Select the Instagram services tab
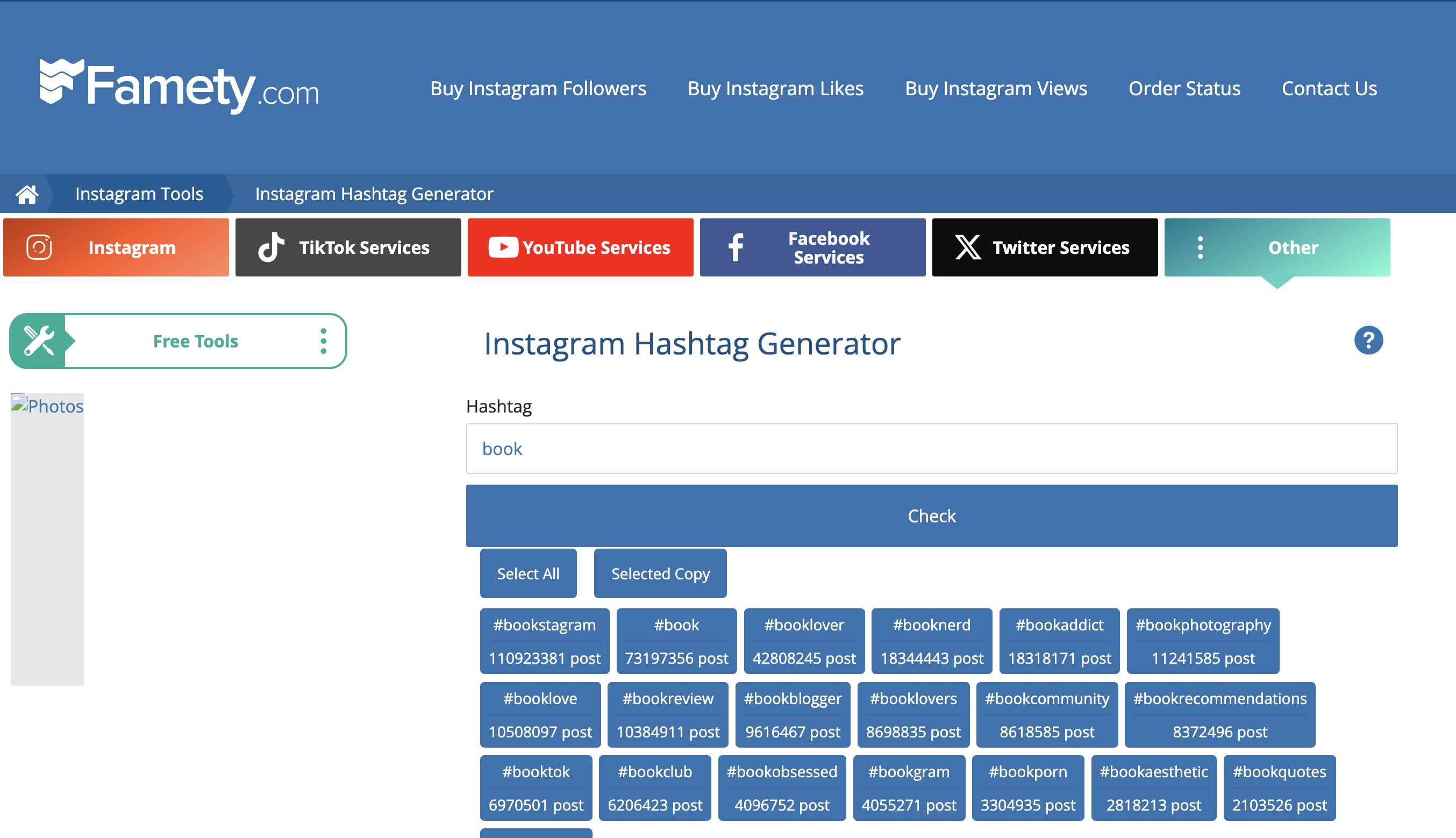The image size is (1456, 838). 116,247
